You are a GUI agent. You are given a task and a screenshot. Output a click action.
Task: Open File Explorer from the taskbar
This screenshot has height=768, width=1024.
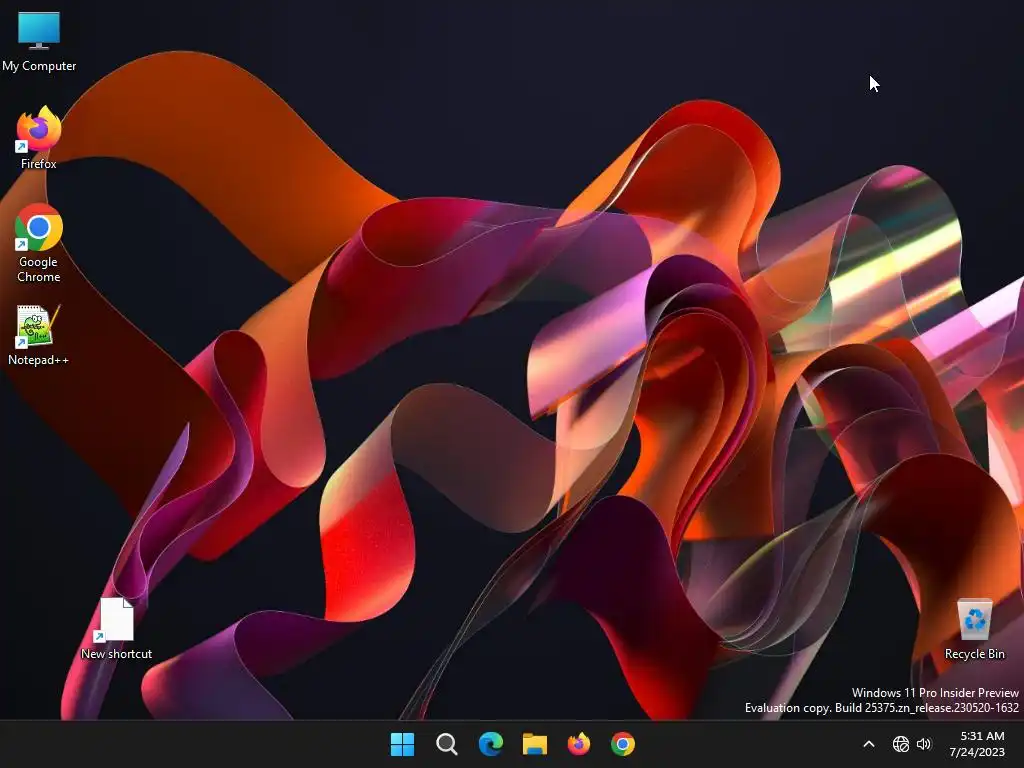point(535,744)
